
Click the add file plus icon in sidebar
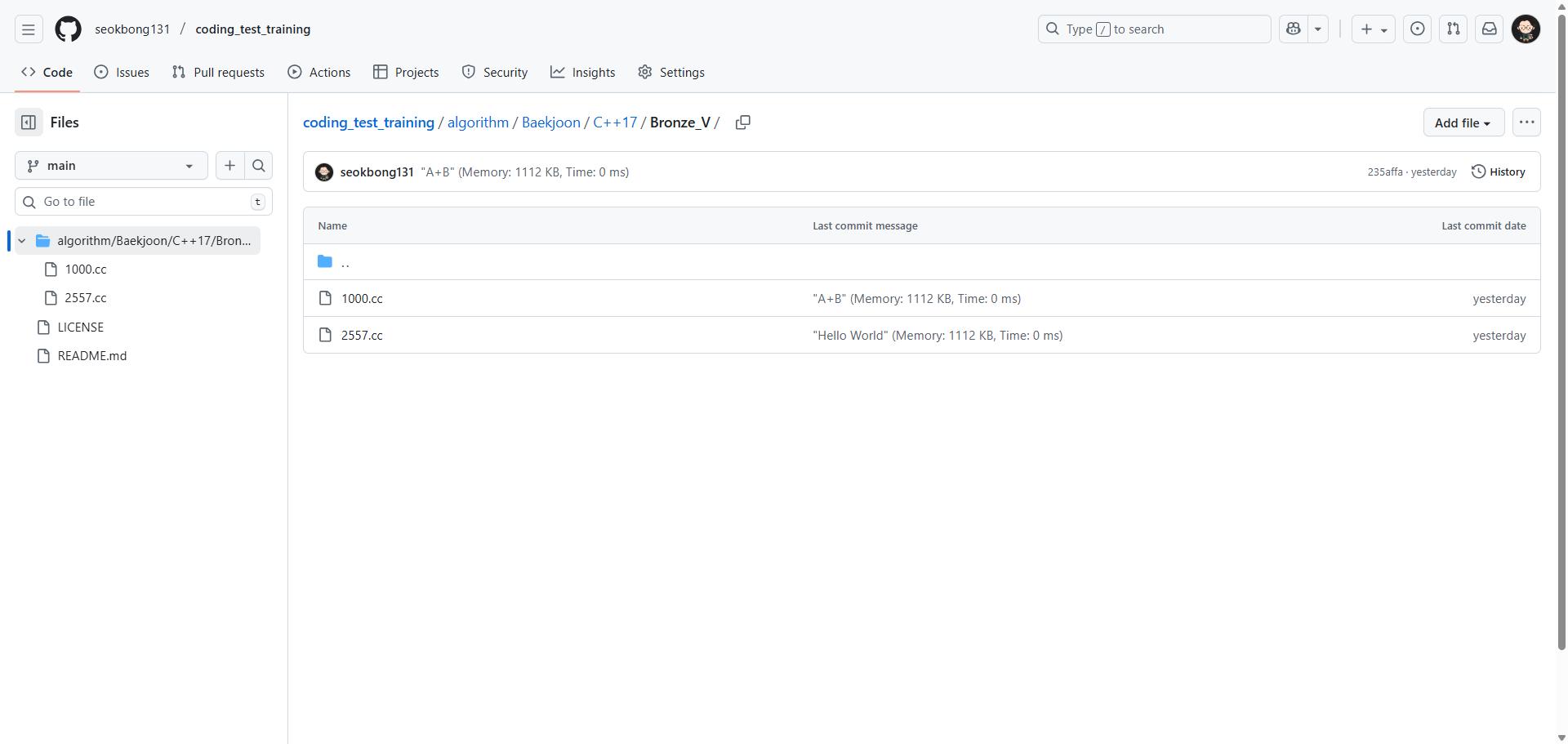pos(230,166)
